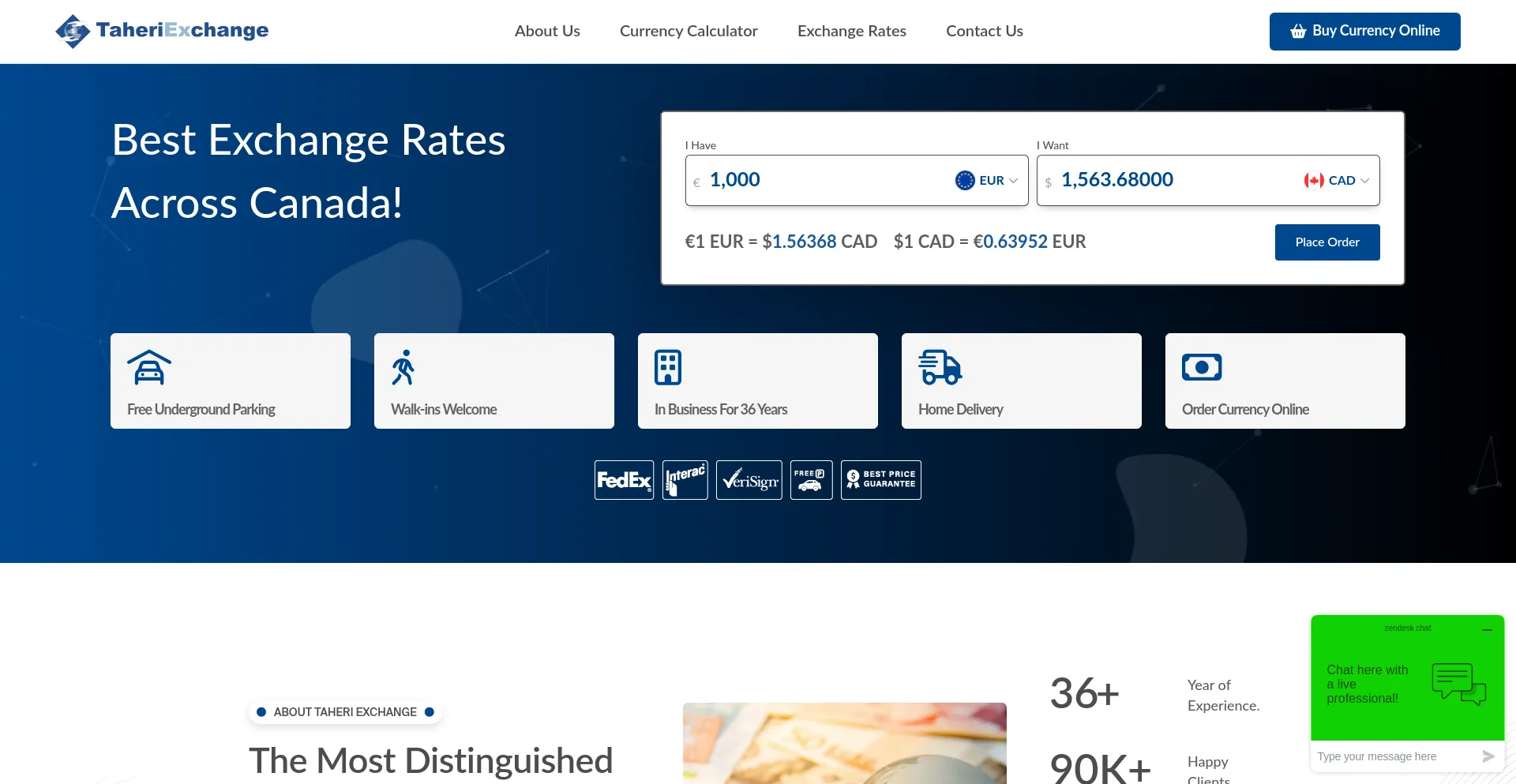Click the FedEx badge
Screen dimensions: 1516x784
(x=624, y=479)
